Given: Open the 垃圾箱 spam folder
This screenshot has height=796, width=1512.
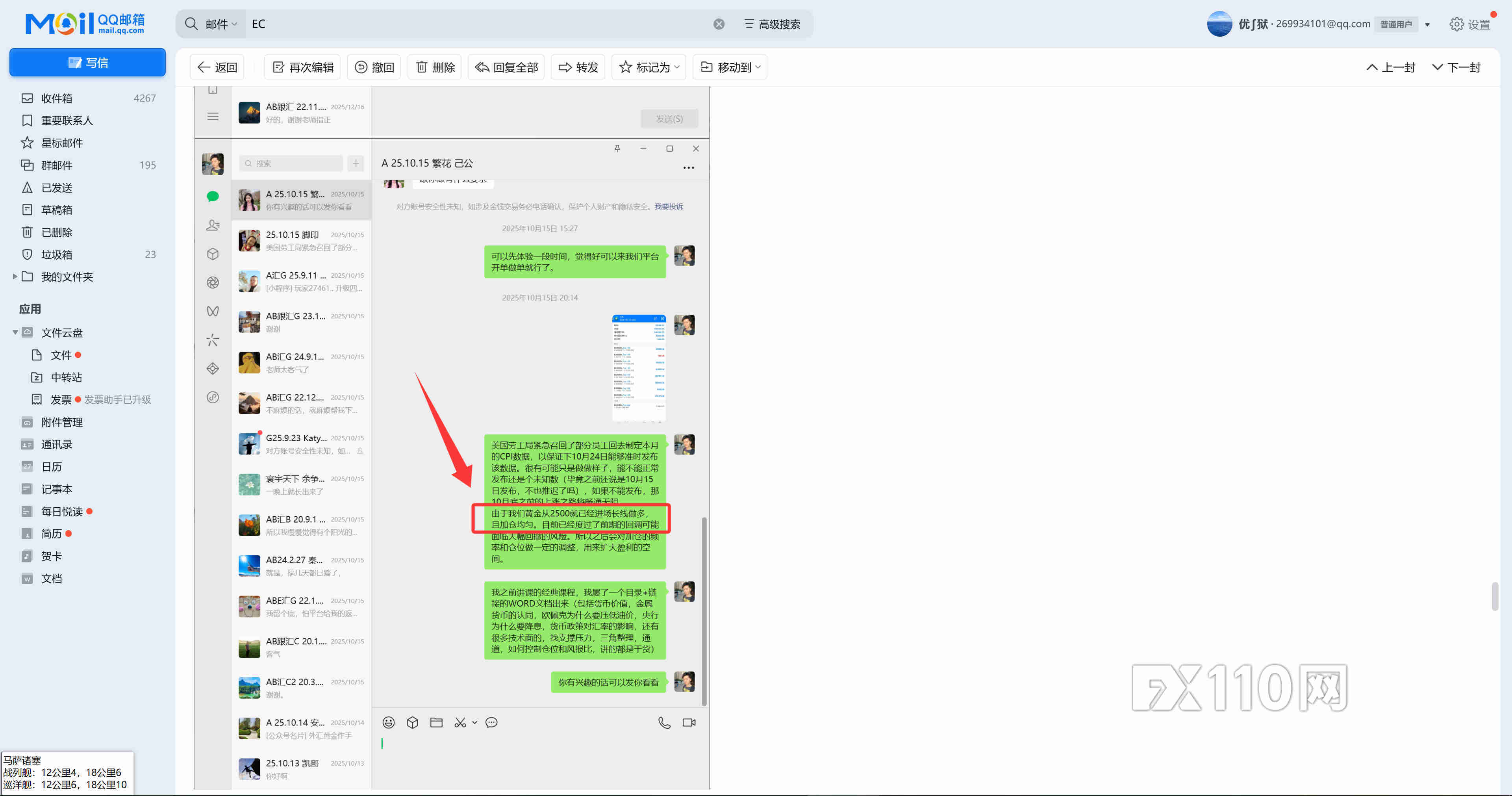Looking at the screenshot, I should (x=88, y=255).
